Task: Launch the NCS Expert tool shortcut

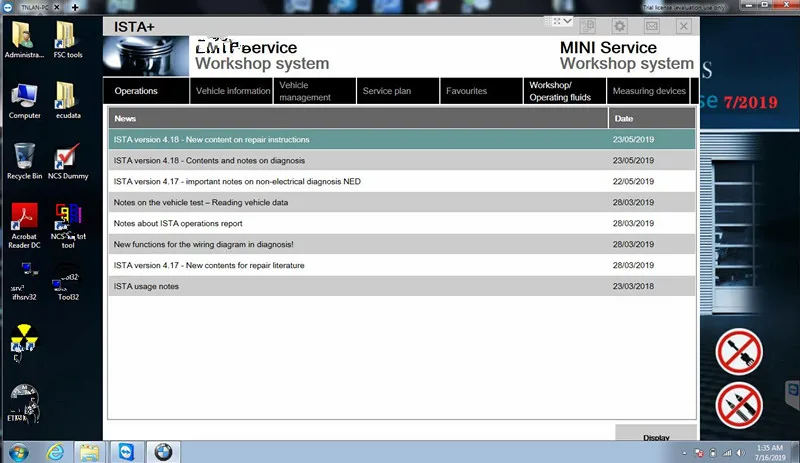Action: tap(68, 226)
